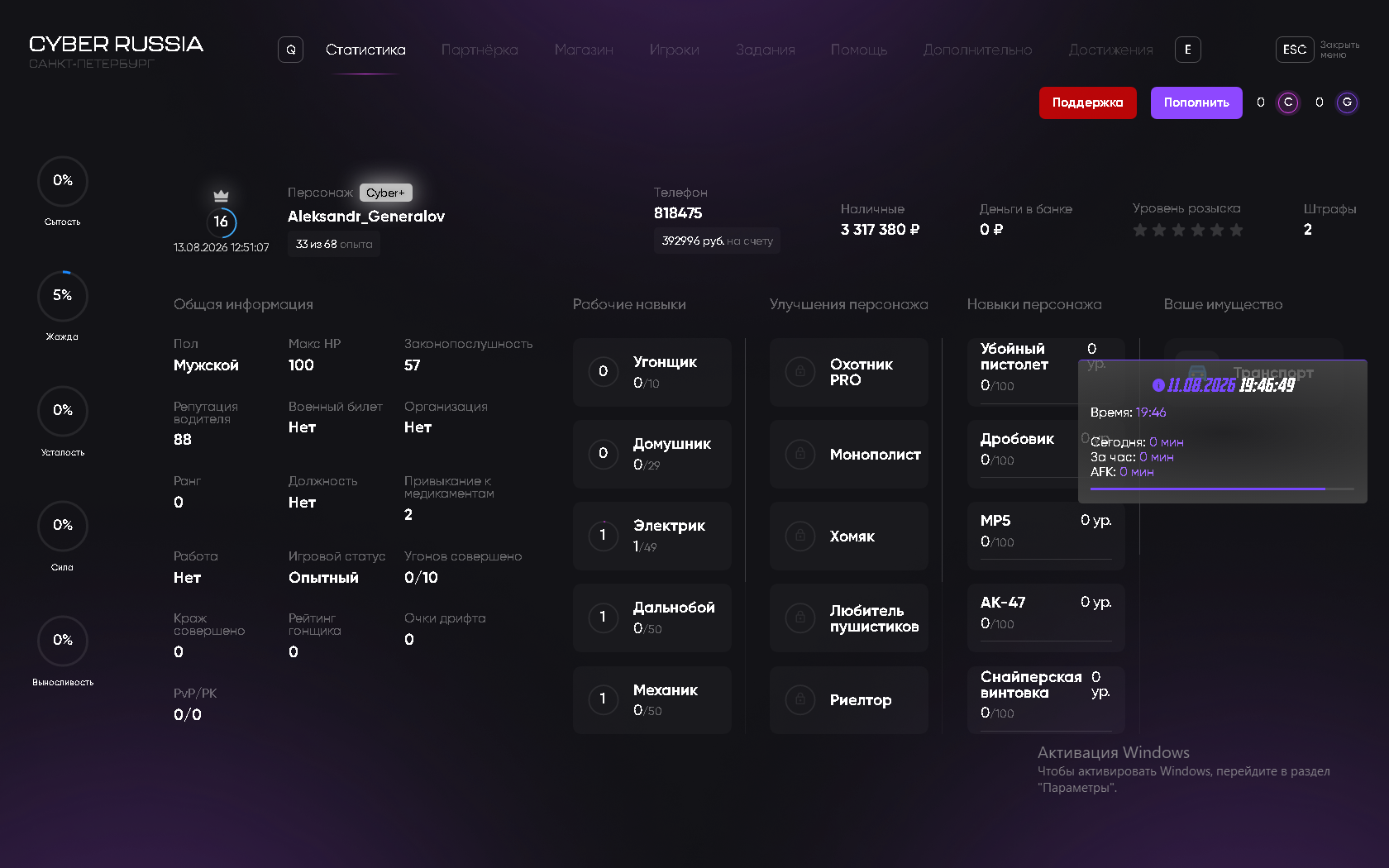Open the Помощь tab
Viewport: 1389px width, 868px height.
pyautogui.click(x=859, y=50)
